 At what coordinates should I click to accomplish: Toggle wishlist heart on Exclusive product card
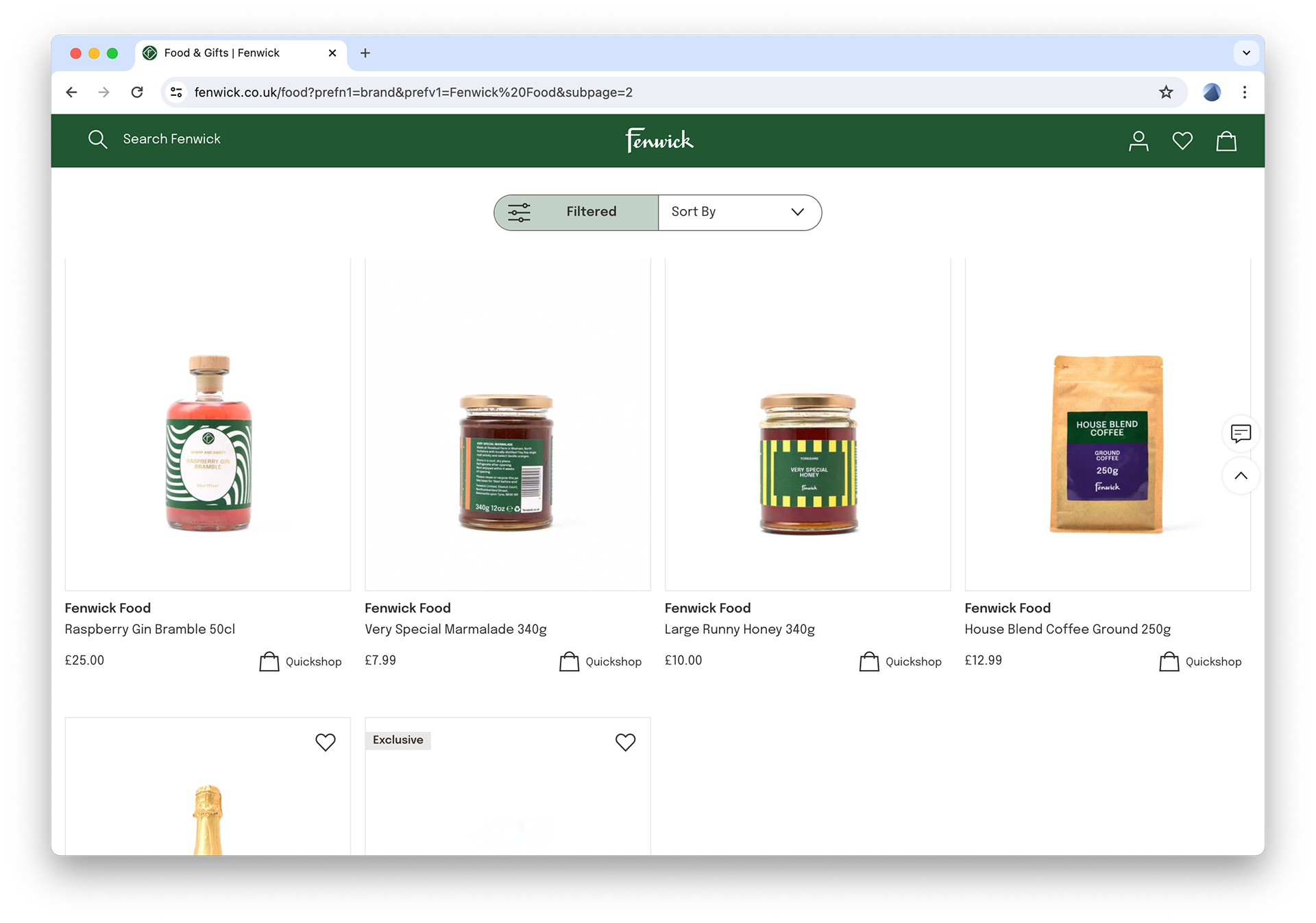[625, 742]
